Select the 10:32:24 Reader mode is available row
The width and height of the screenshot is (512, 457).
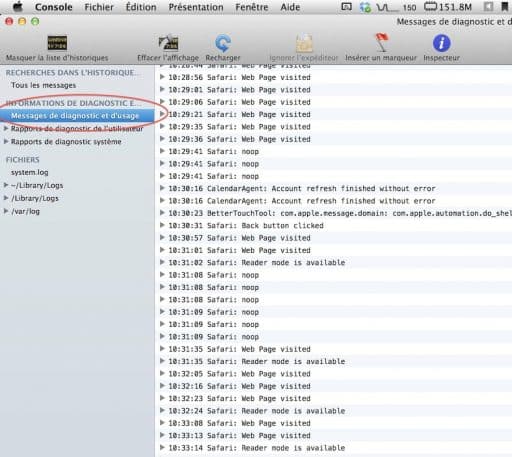pos(333,411)
